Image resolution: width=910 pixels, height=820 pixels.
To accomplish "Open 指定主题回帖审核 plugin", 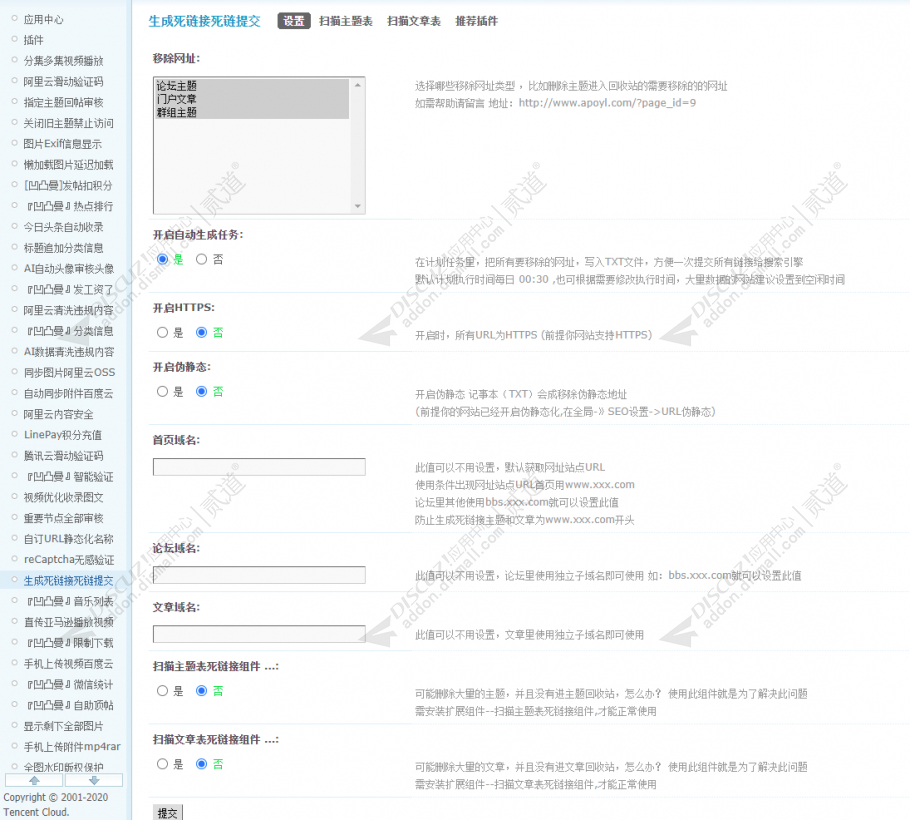I will tap(63, 102).
